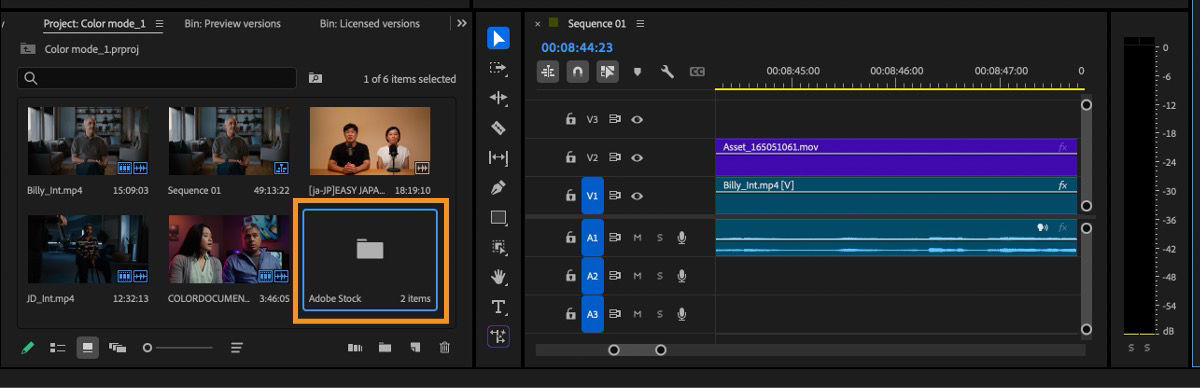The height and width of the screenshot is (388, 1200).
Task: Toggle project writable pencil icon
Action: tap(28, 347)
